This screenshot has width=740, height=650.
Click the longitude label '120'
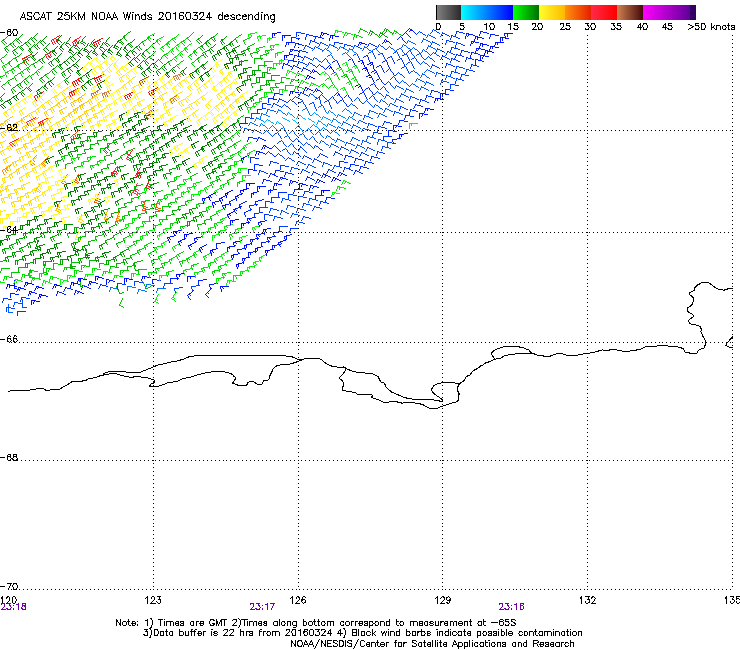pos(8,600)
